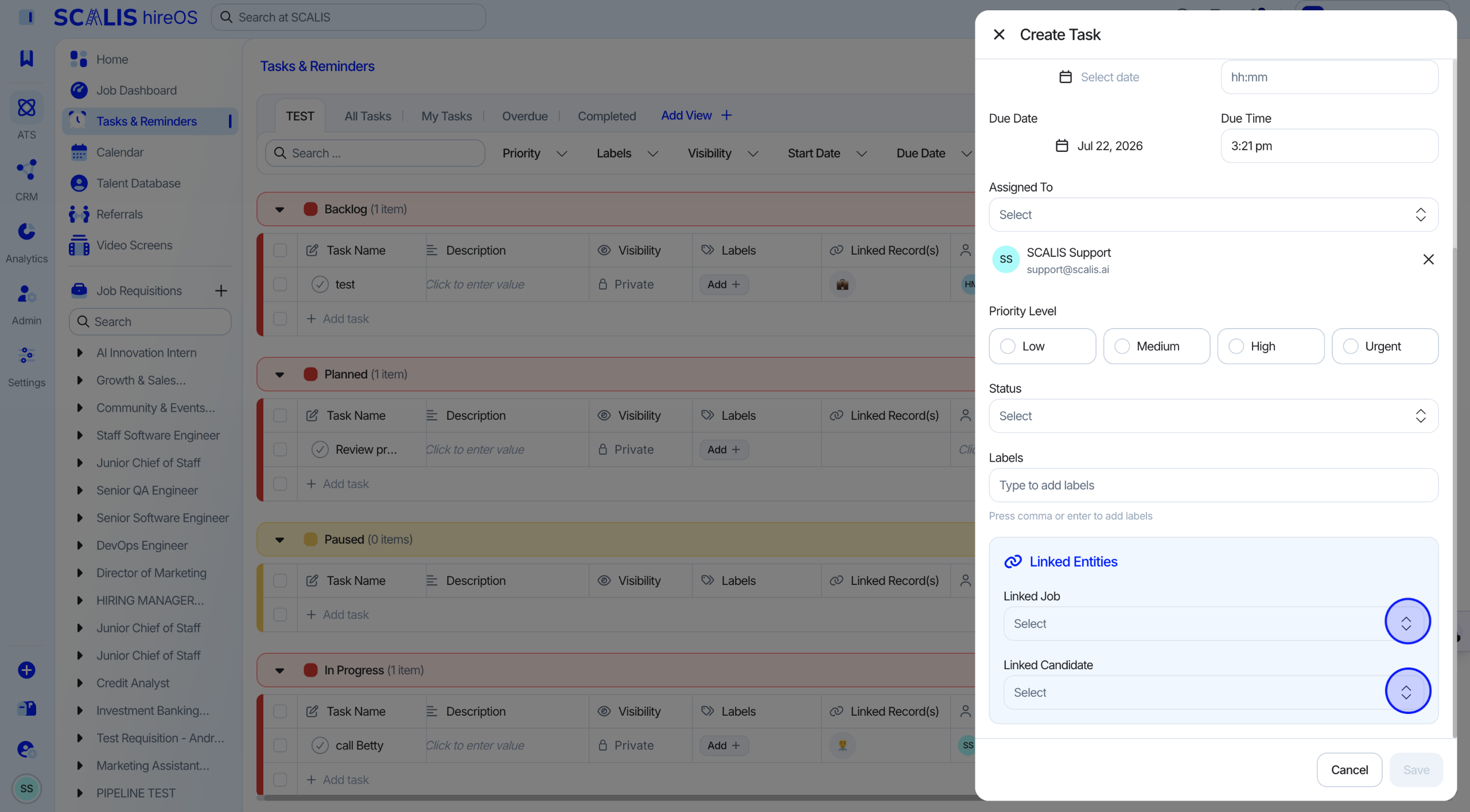The width and height of the screenshot is (1470, 812).
Task: Open the ATS module icon
Action: pyautogui.click(x=26, y=107)
